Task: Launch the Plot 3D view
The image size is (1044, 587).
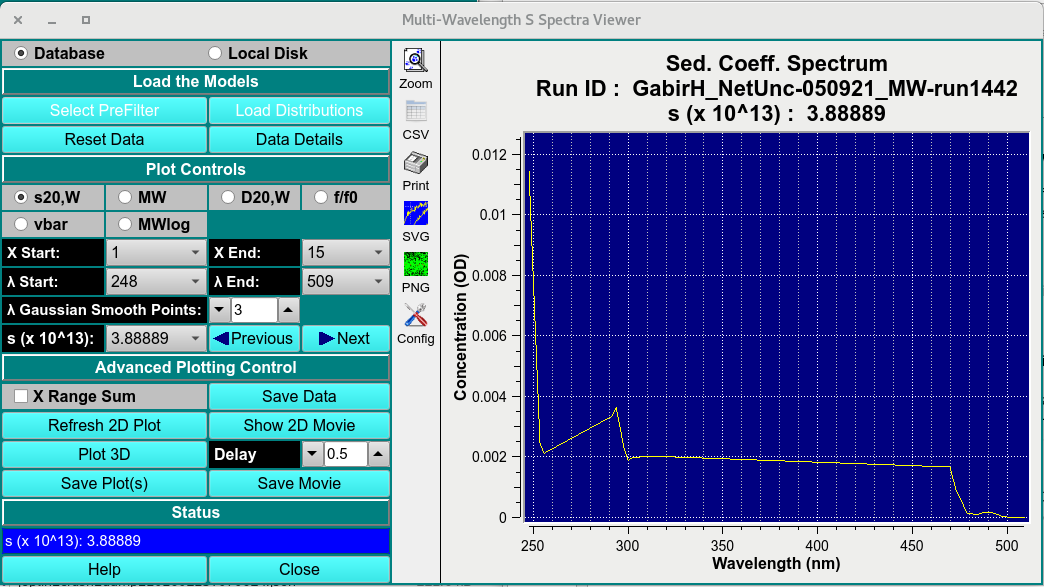Action: (x=104, y=454)
